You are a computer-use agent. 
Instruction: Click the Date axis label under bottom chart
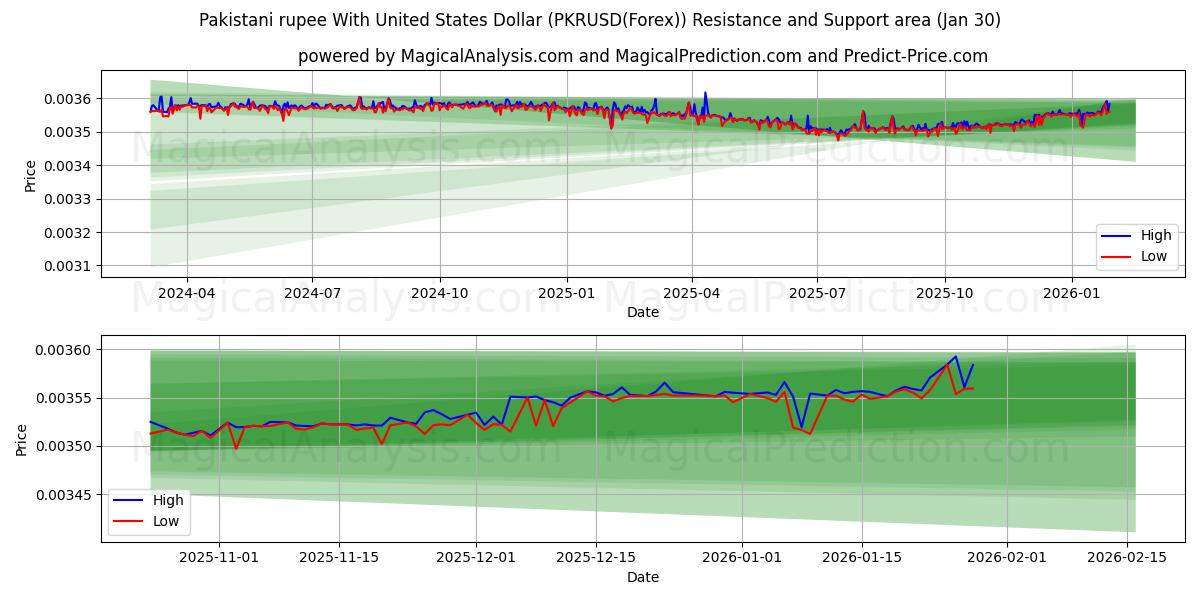[644, 577]
